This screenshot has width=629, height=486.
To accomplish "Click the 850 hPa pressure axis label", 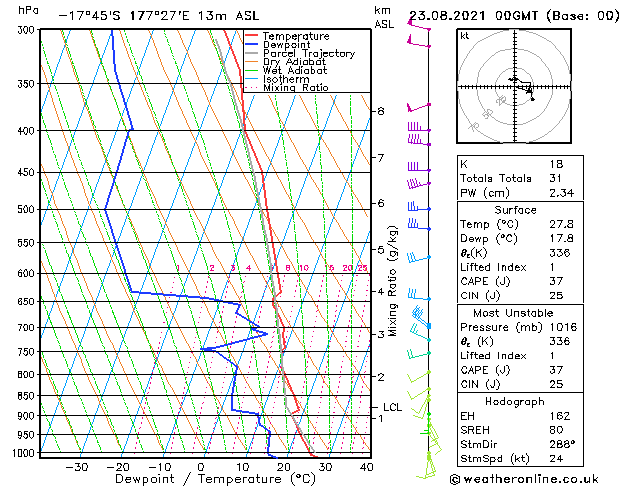I will point(26,396).
